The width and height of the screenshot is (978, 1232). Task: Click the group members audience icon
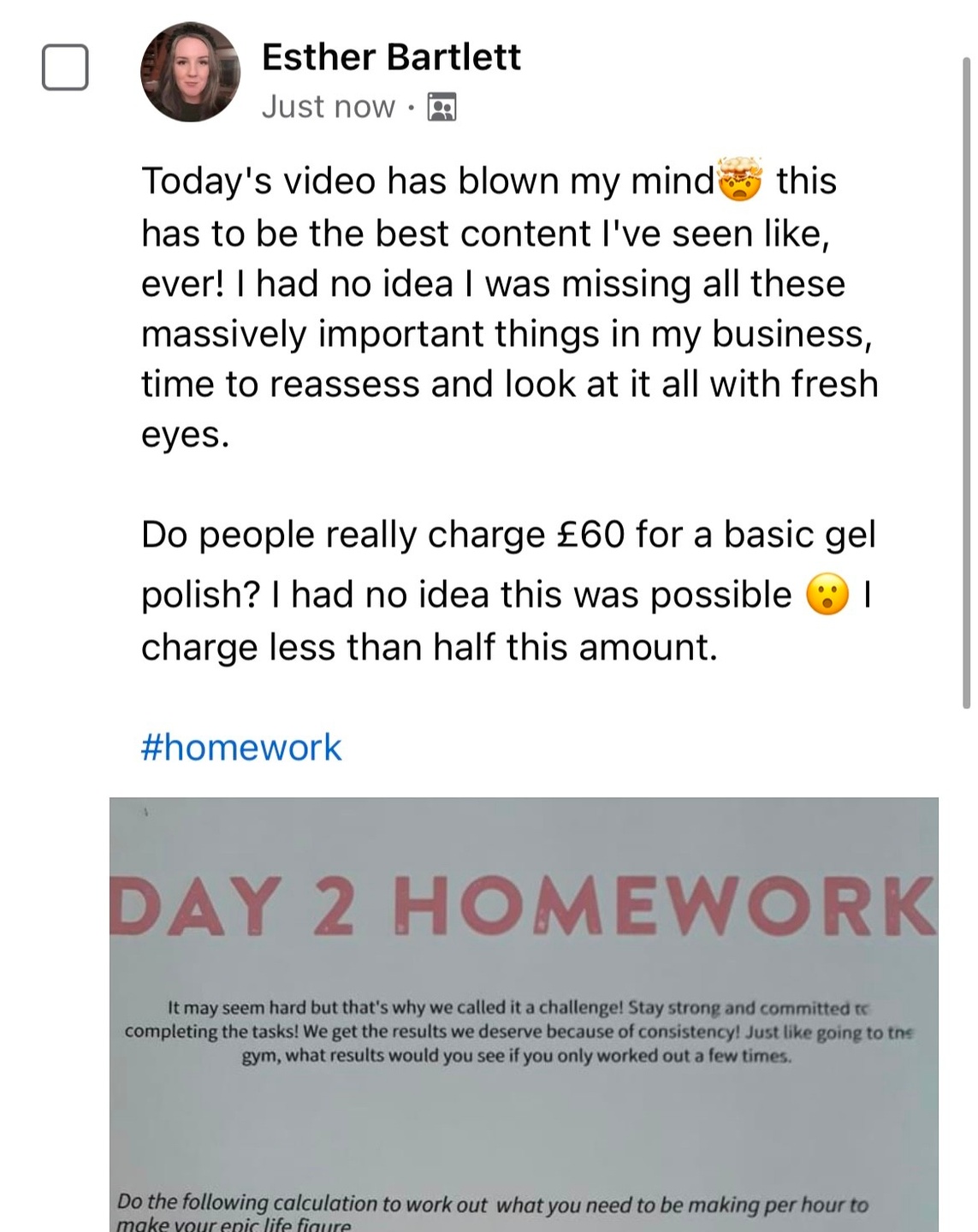[x=442, y=107]
